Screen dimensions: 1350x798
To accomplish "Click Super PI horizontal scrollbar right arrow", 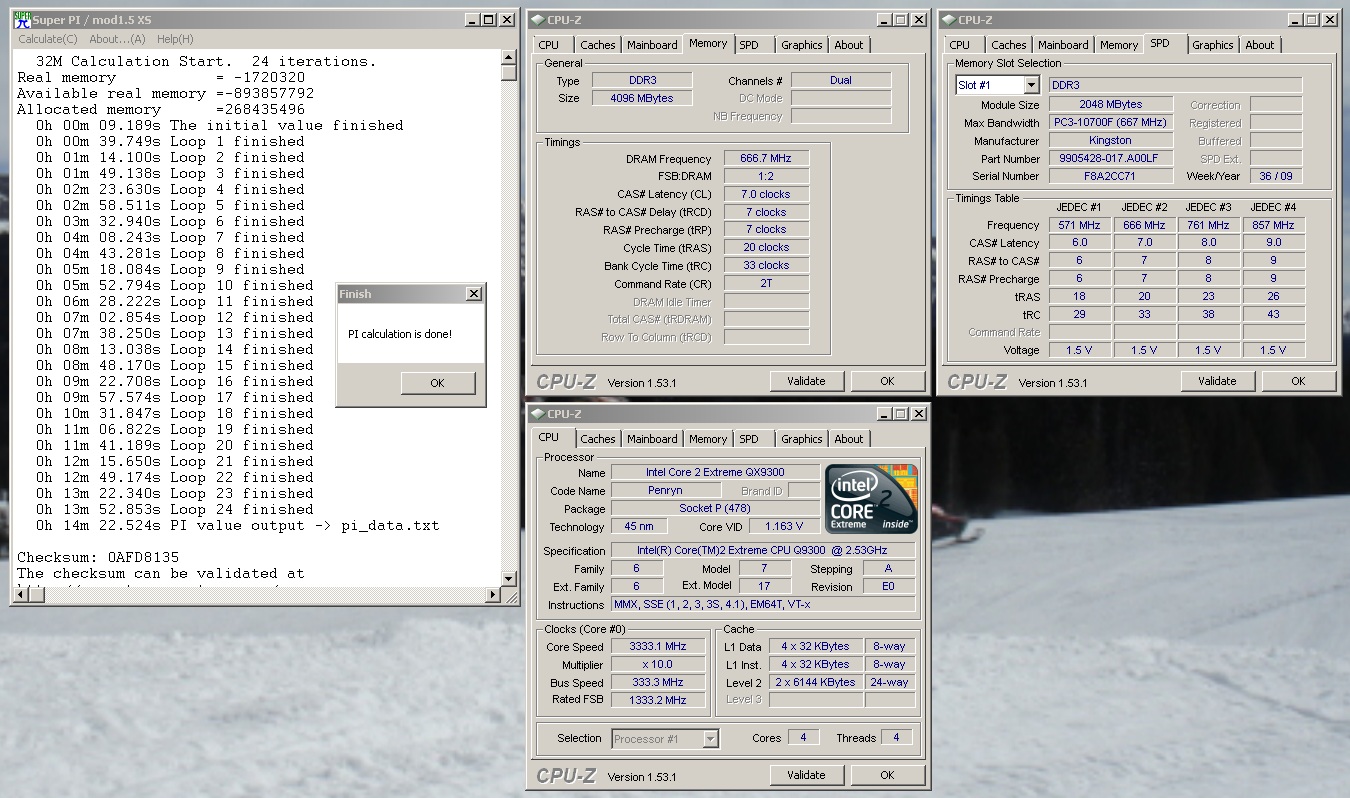I will pyautogui.click(x=492, y=594).
